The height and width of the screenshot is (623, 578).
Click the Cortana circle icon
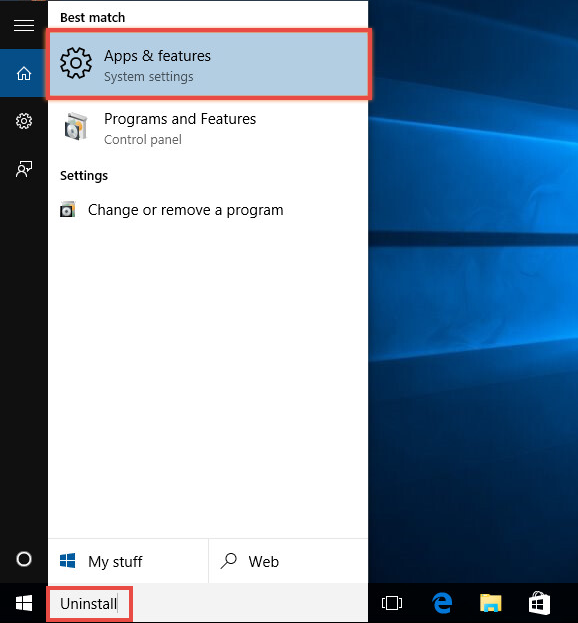(24, 559)
